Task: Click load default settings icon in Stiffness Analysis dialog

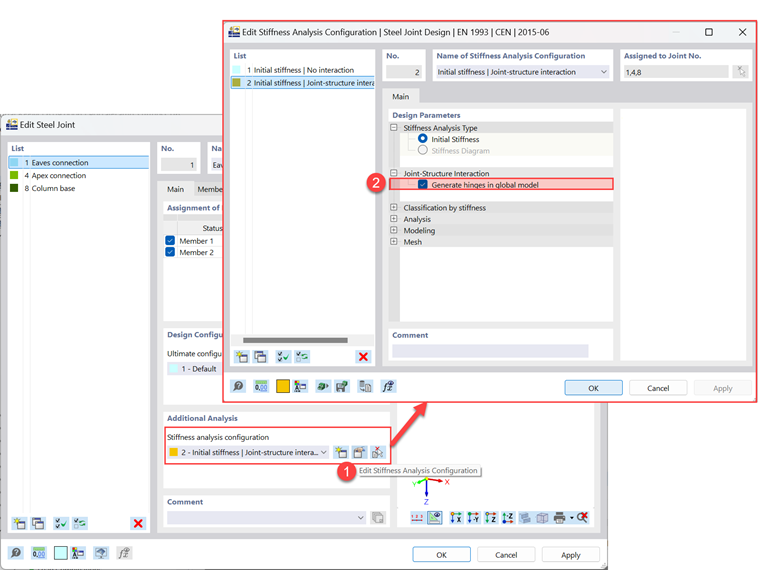Action: [322, 386]
